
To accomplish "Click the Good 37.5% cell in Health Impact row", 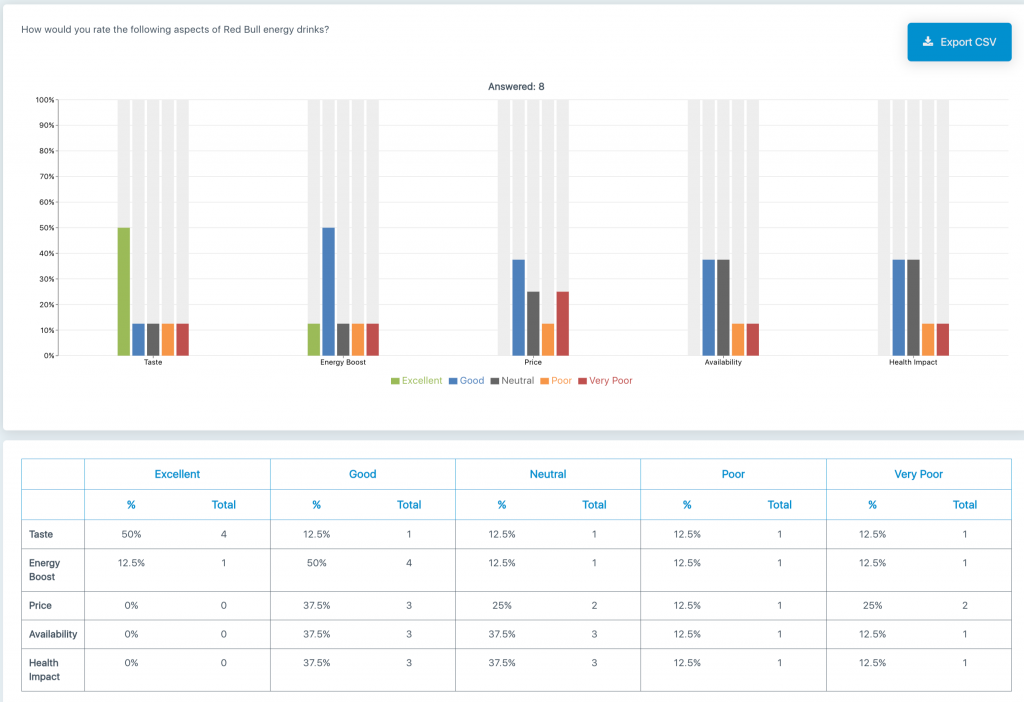I will tap(317, 663).
